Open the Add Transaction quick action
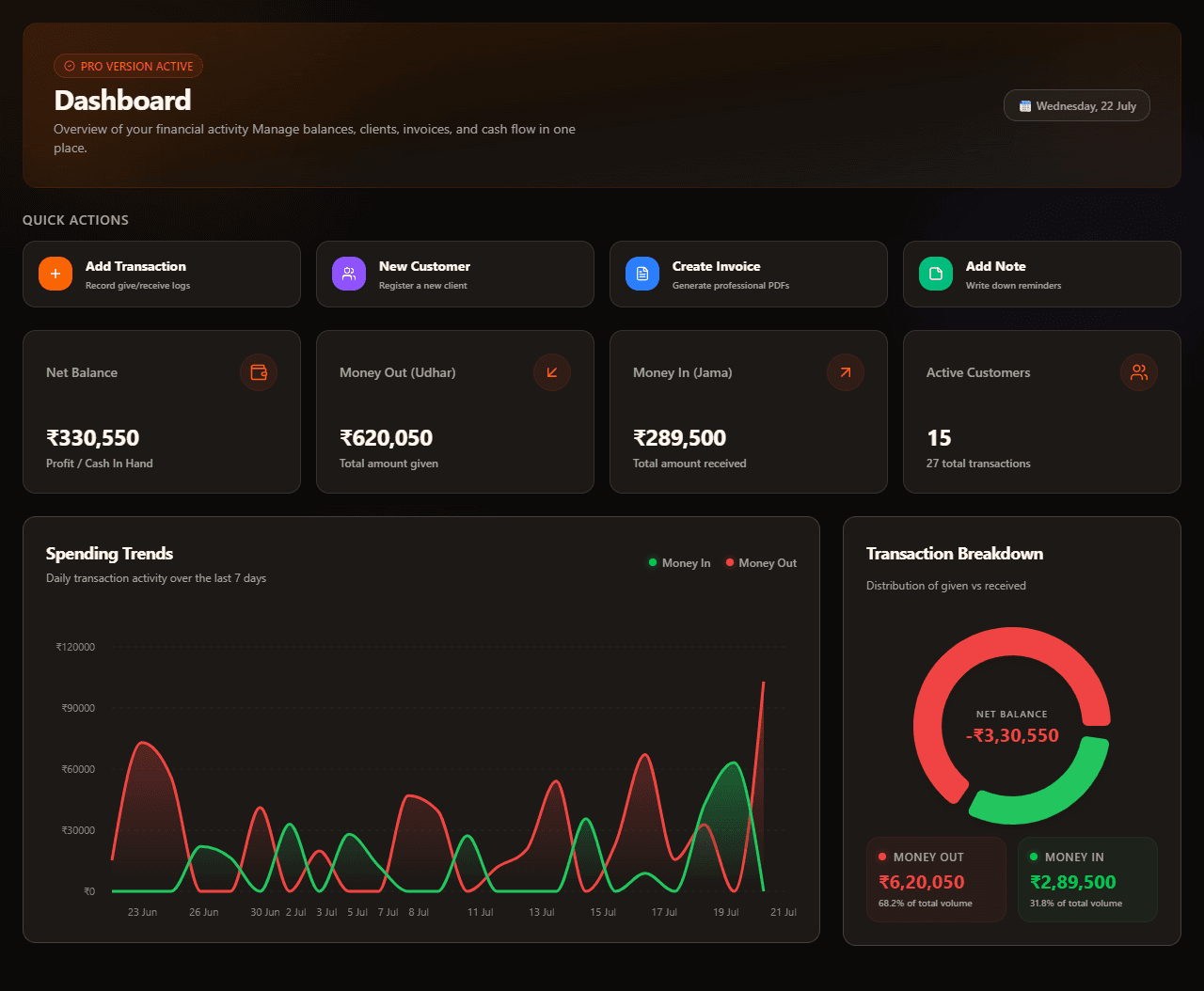 162,274
